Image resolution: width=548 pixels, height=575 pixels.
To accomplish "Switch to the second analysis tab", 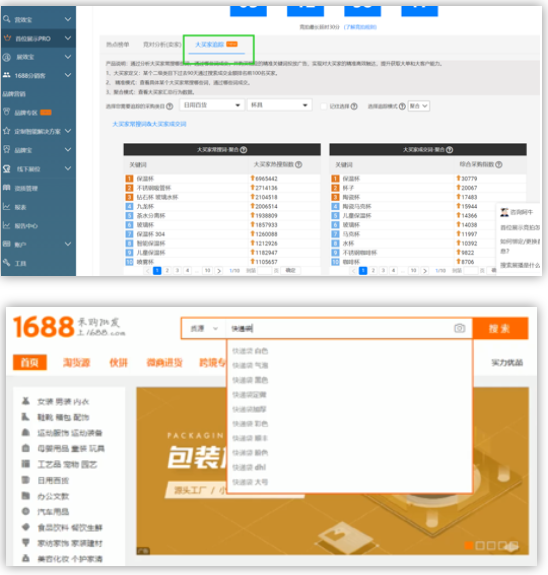I will (x=162, y=44).
